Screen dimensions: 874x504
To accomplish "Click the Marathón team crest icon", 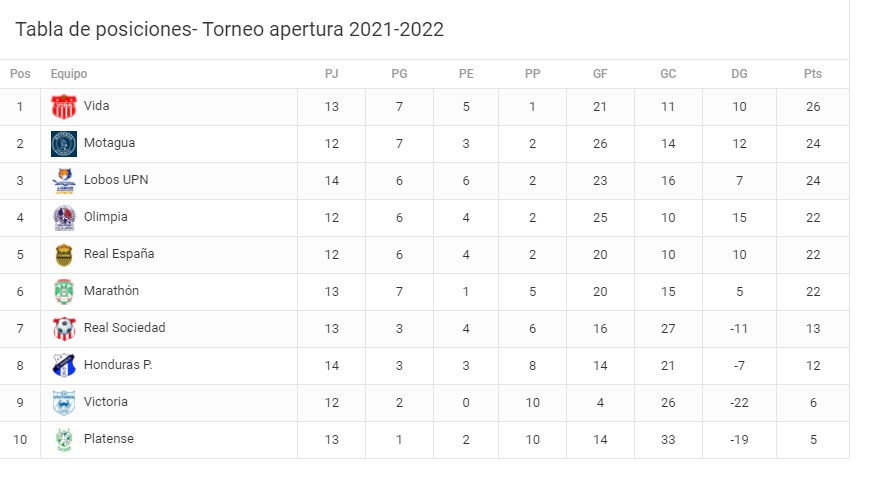I will point(64,292).
